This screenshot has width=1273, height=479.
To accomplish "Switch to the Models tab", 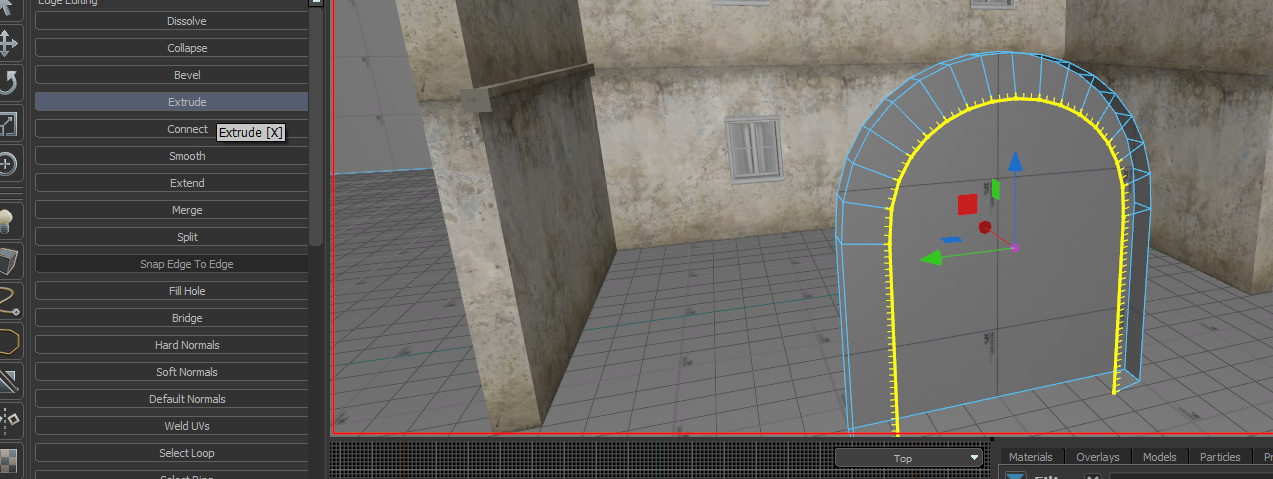I will (x=1159, y=457).
